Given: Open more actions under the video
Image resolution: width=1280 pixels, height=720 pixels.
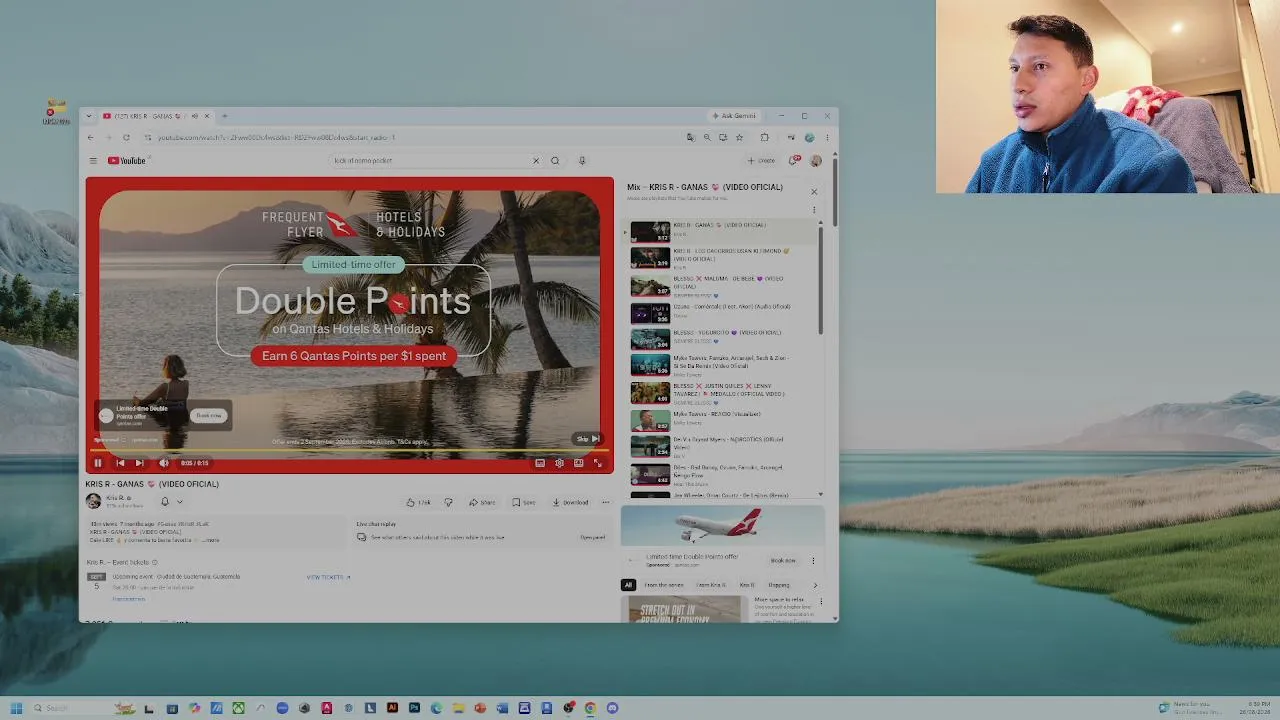Looking at the screenshot, I should (x=605, y=502).
